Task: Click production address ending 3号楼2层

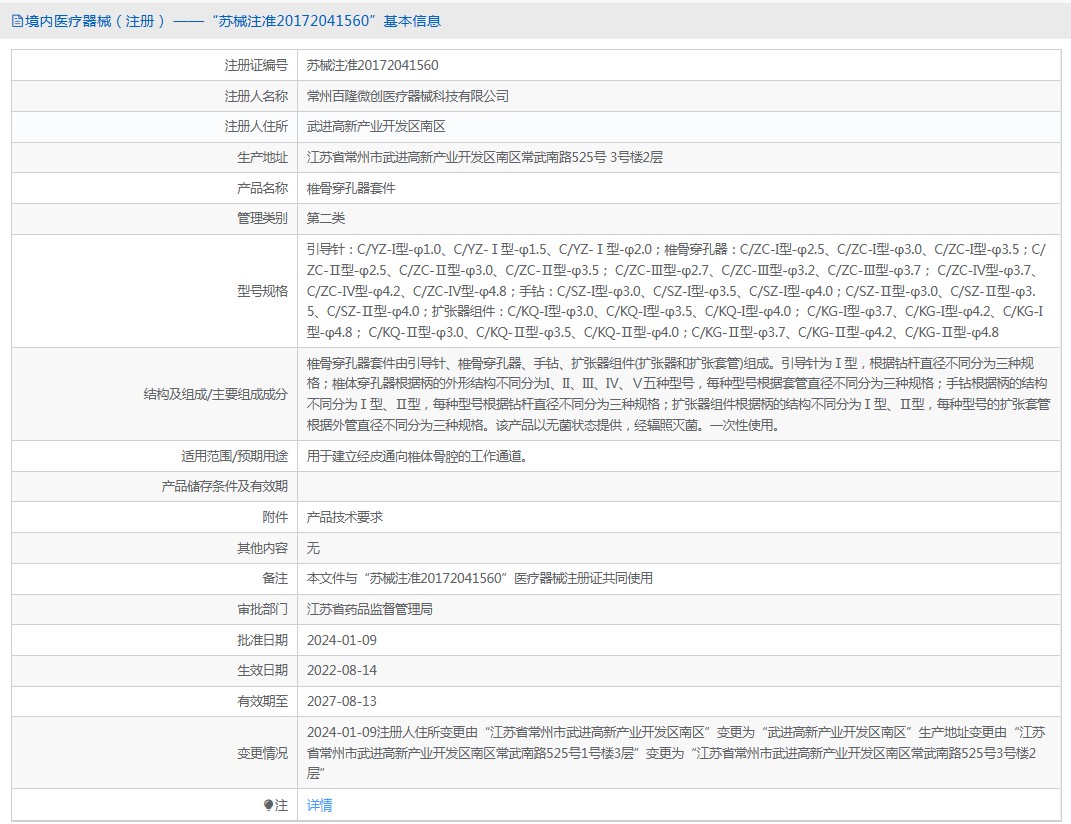Action: coord(485,157)
